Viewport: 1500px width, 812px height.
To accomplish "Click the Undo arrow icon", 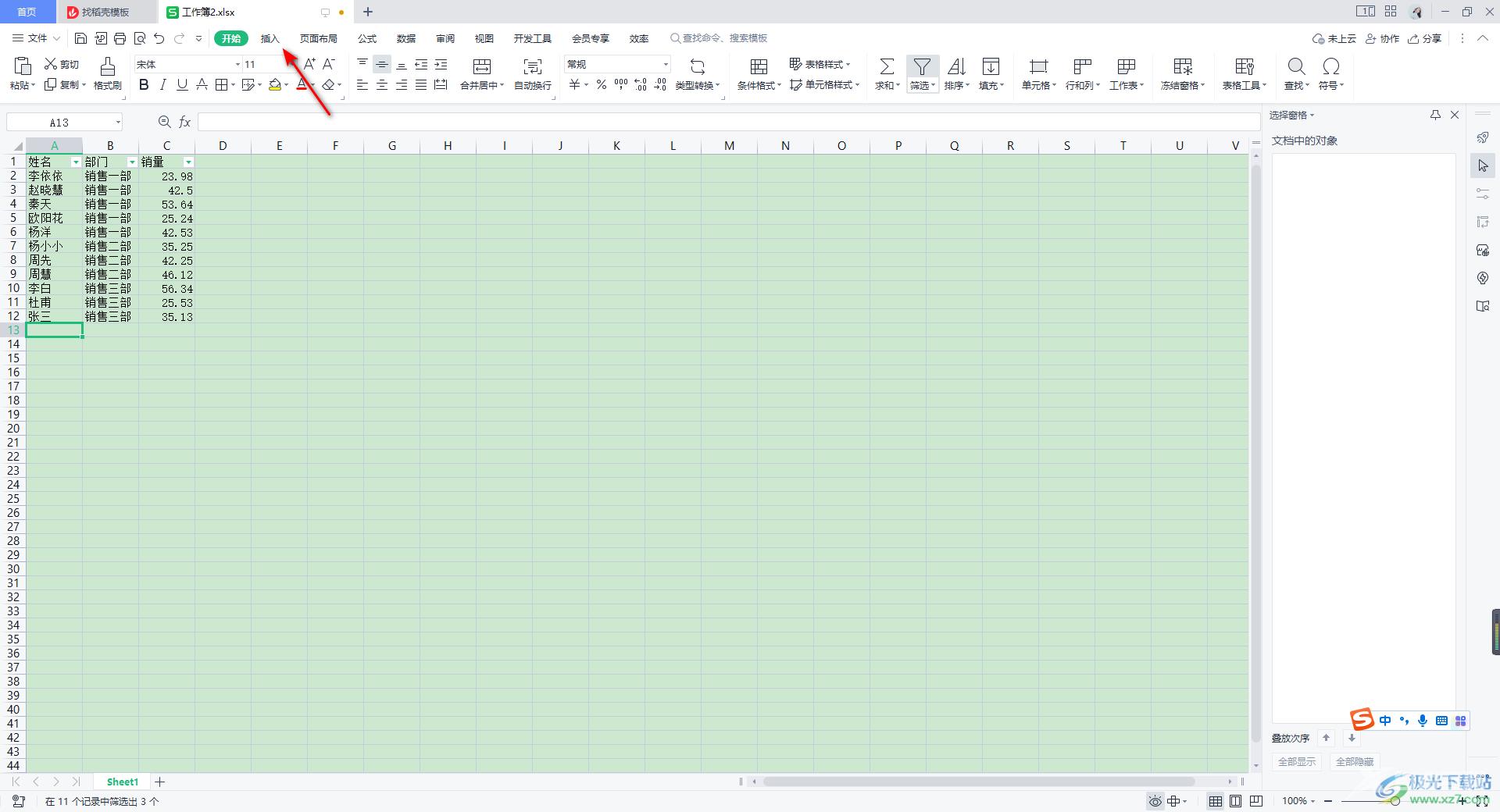I will tap(159, 38).
